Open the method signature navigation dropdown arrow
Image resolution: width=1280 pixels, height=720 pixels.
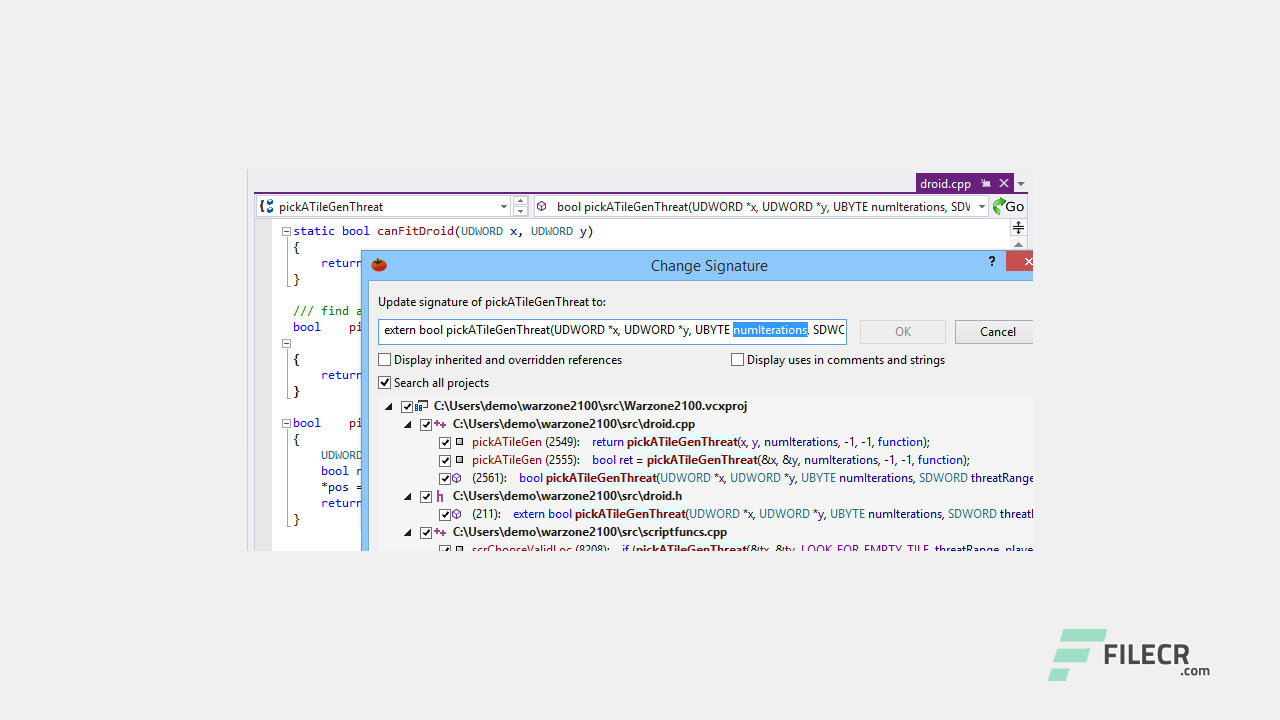coord(982,207)
